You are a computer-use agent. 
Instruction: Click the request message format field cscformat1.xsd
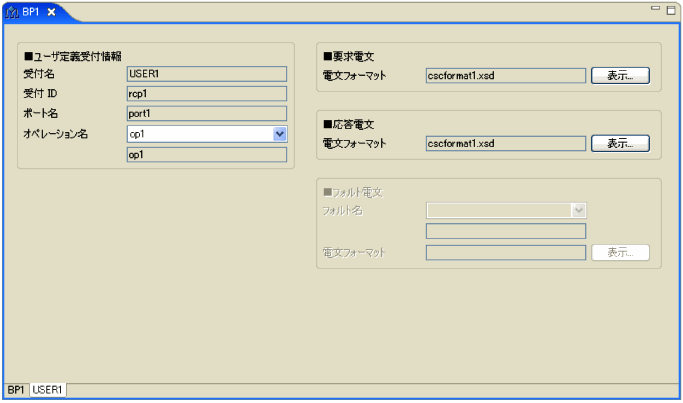point(505,75)
